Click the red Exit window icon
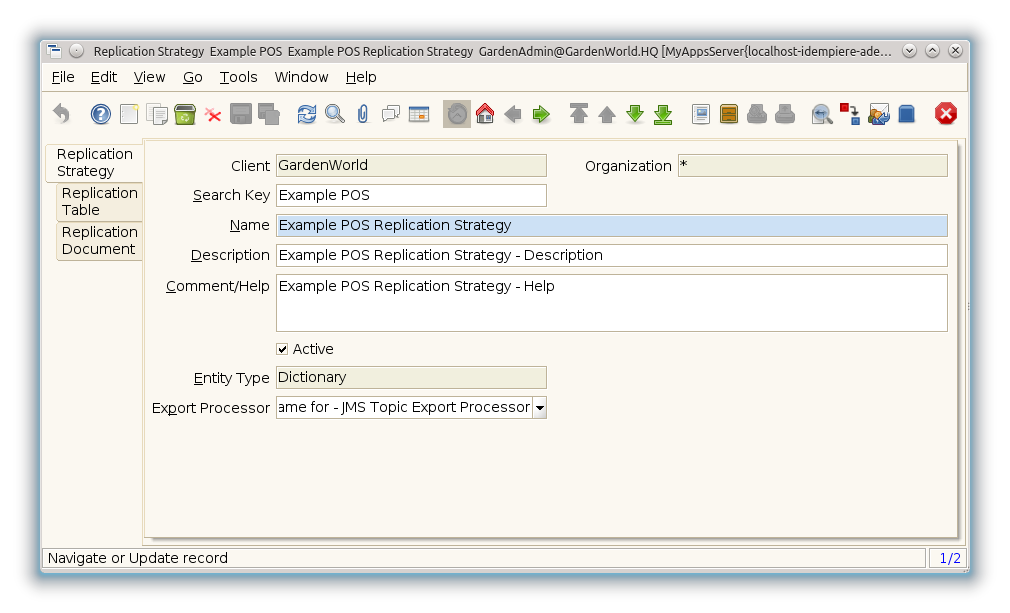 coord(945,114)
